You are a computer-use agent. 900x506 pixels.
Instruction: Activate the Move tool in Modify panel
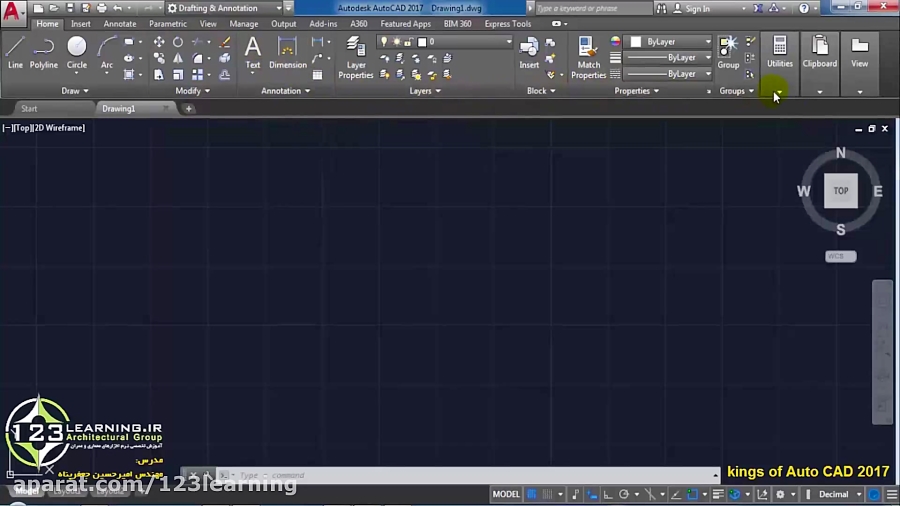point(159,42)
